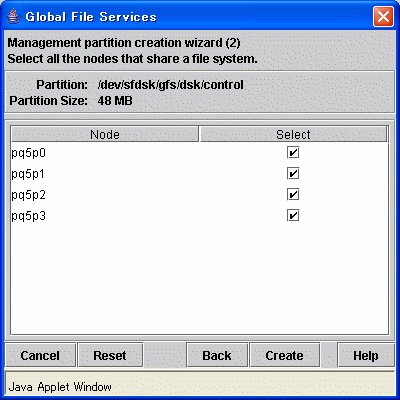Click the Cancel button
The width and height of the screenshot is (400, 400).
(x=40, y=355)
